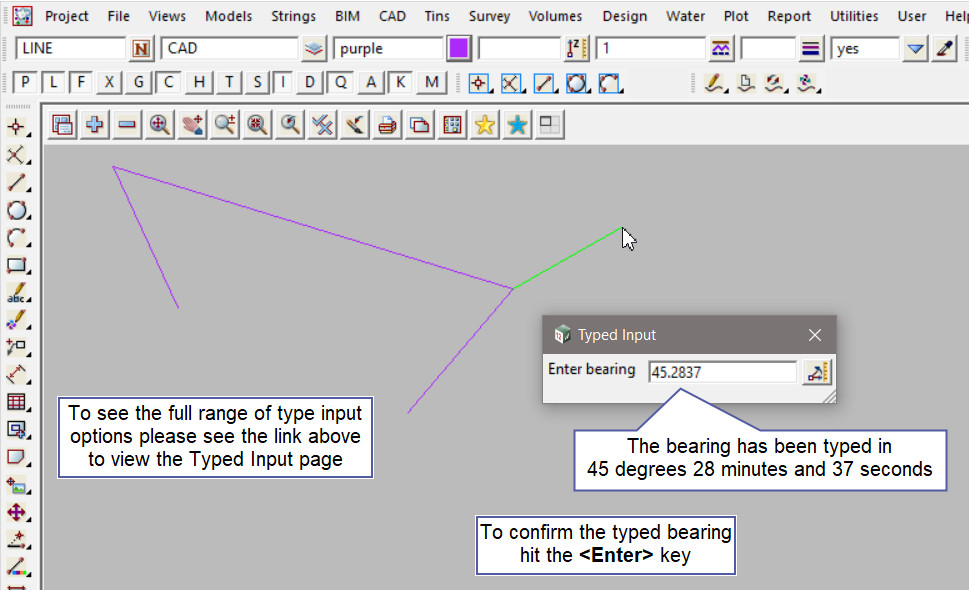Select the Circle tool in left sidebar

pos(17,211)
